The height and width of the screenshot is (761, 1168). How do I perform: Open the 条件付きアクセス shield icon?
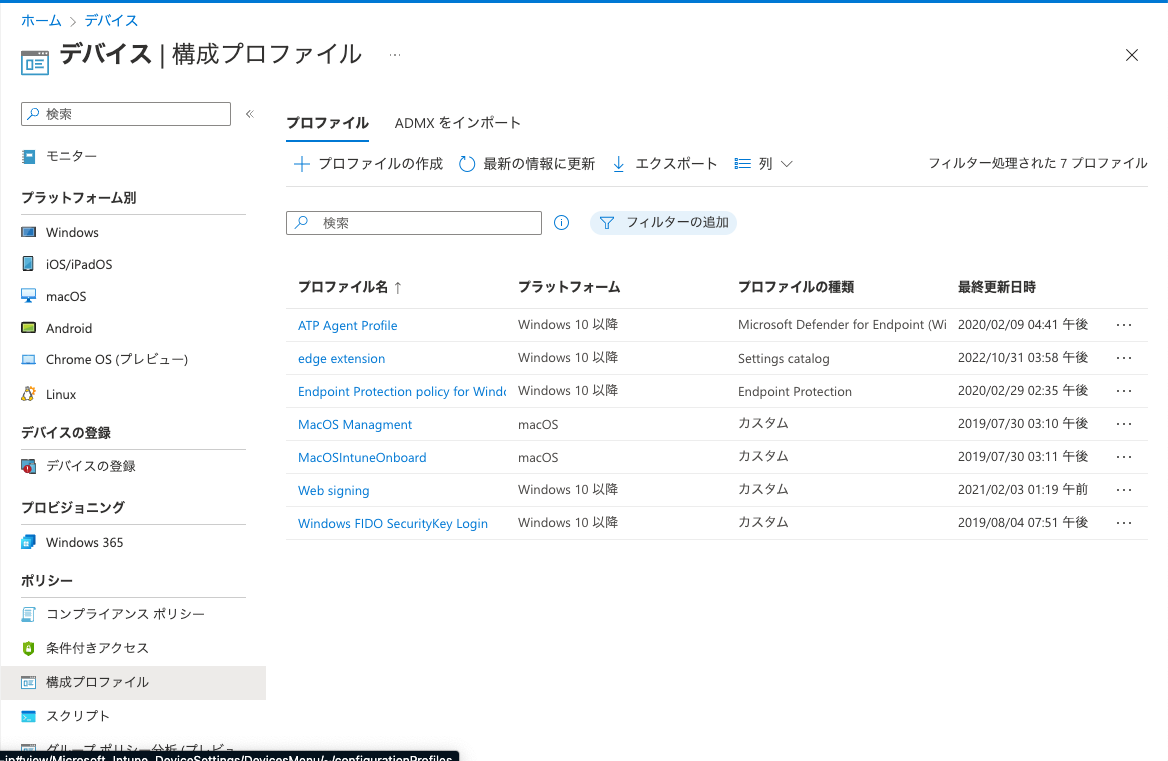pyautogui.click(x=28, y=649)
